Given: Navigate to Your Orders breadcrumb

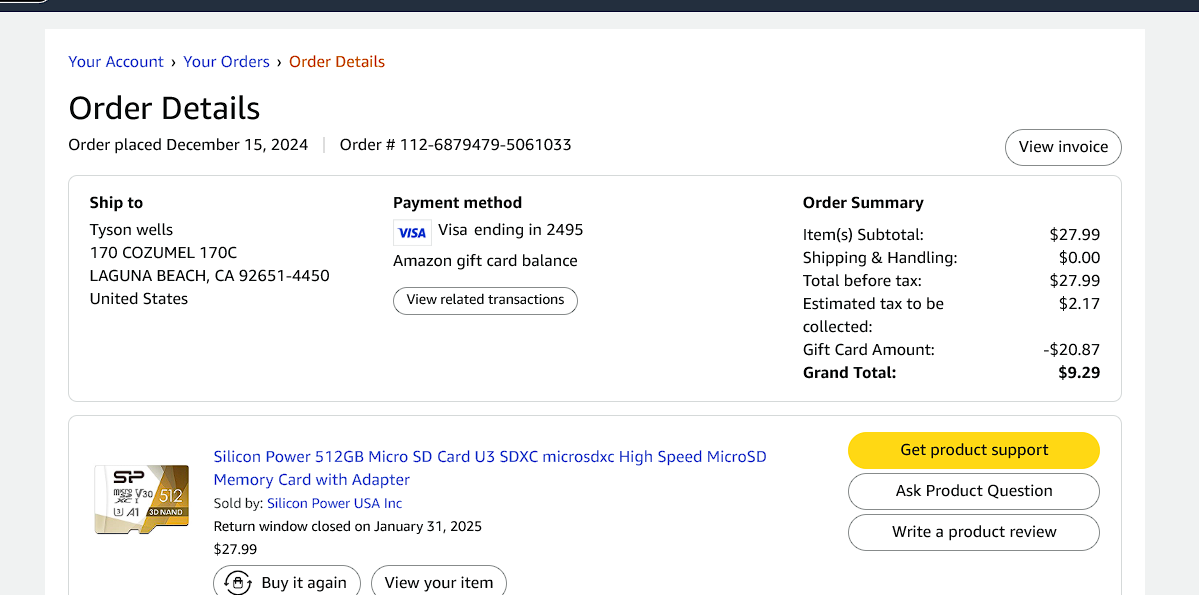Looking at the screenshot, I should point(226,62).
